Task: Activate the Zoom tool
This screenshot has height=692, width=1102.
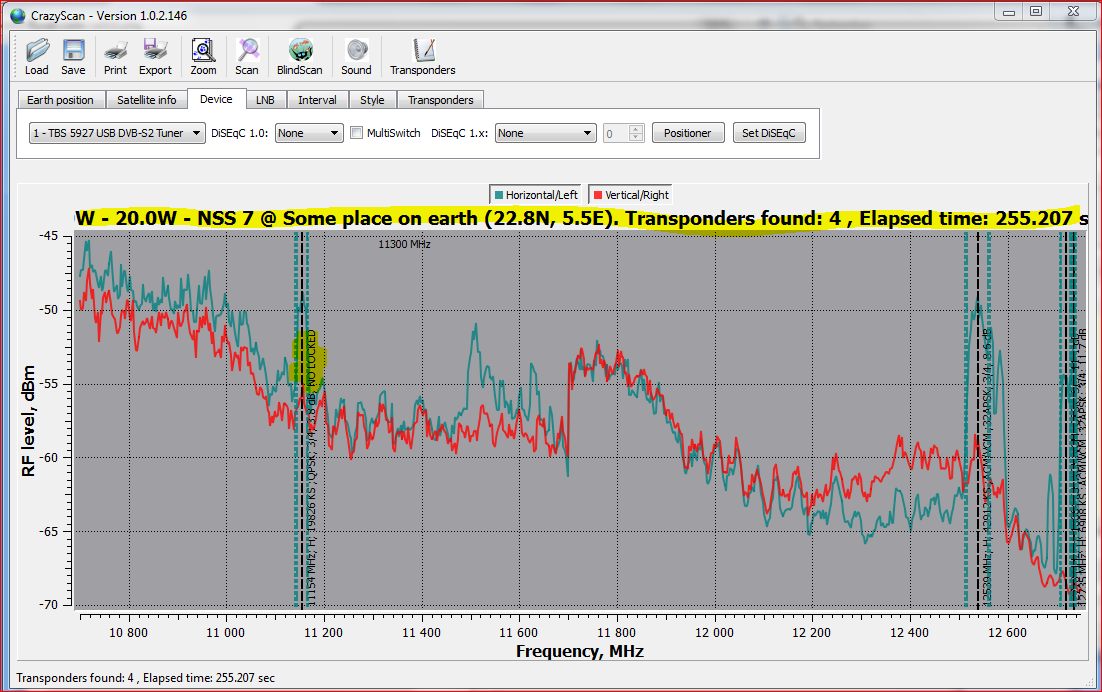Action: [203, 57]
